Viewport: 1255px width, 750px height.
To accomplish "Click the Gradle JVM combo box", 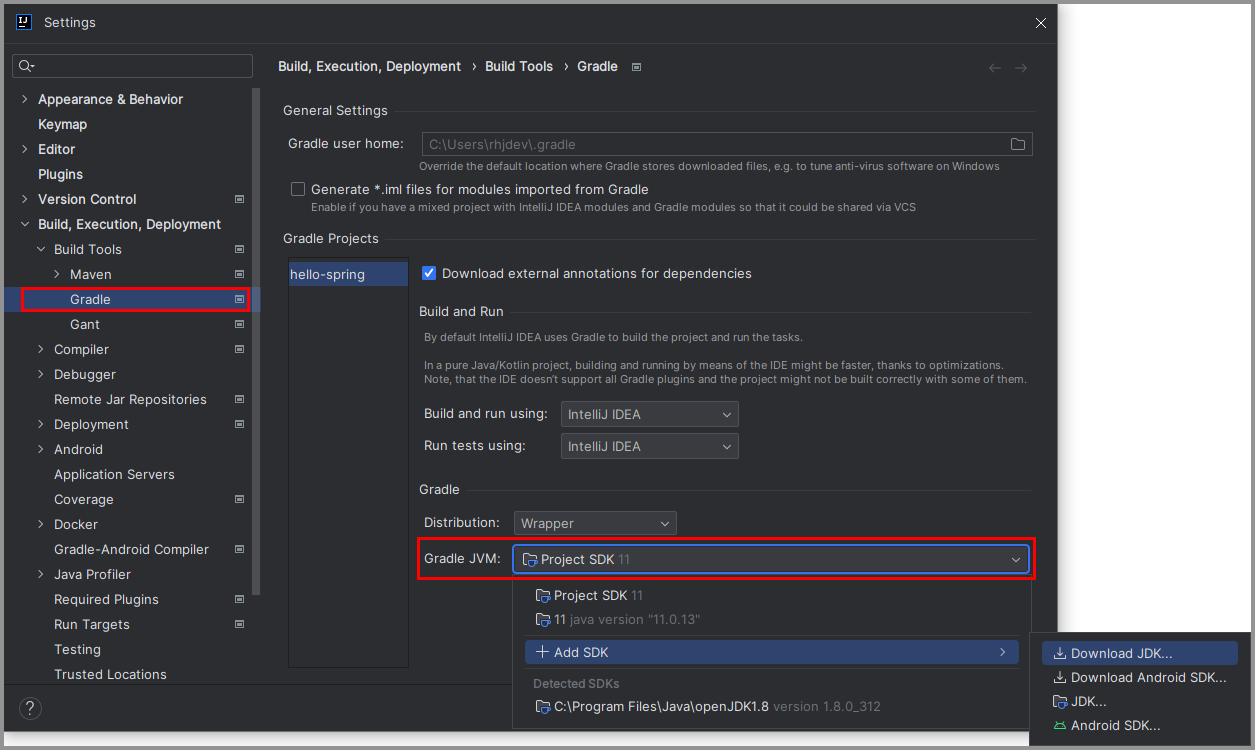I will tap(771, 560).
